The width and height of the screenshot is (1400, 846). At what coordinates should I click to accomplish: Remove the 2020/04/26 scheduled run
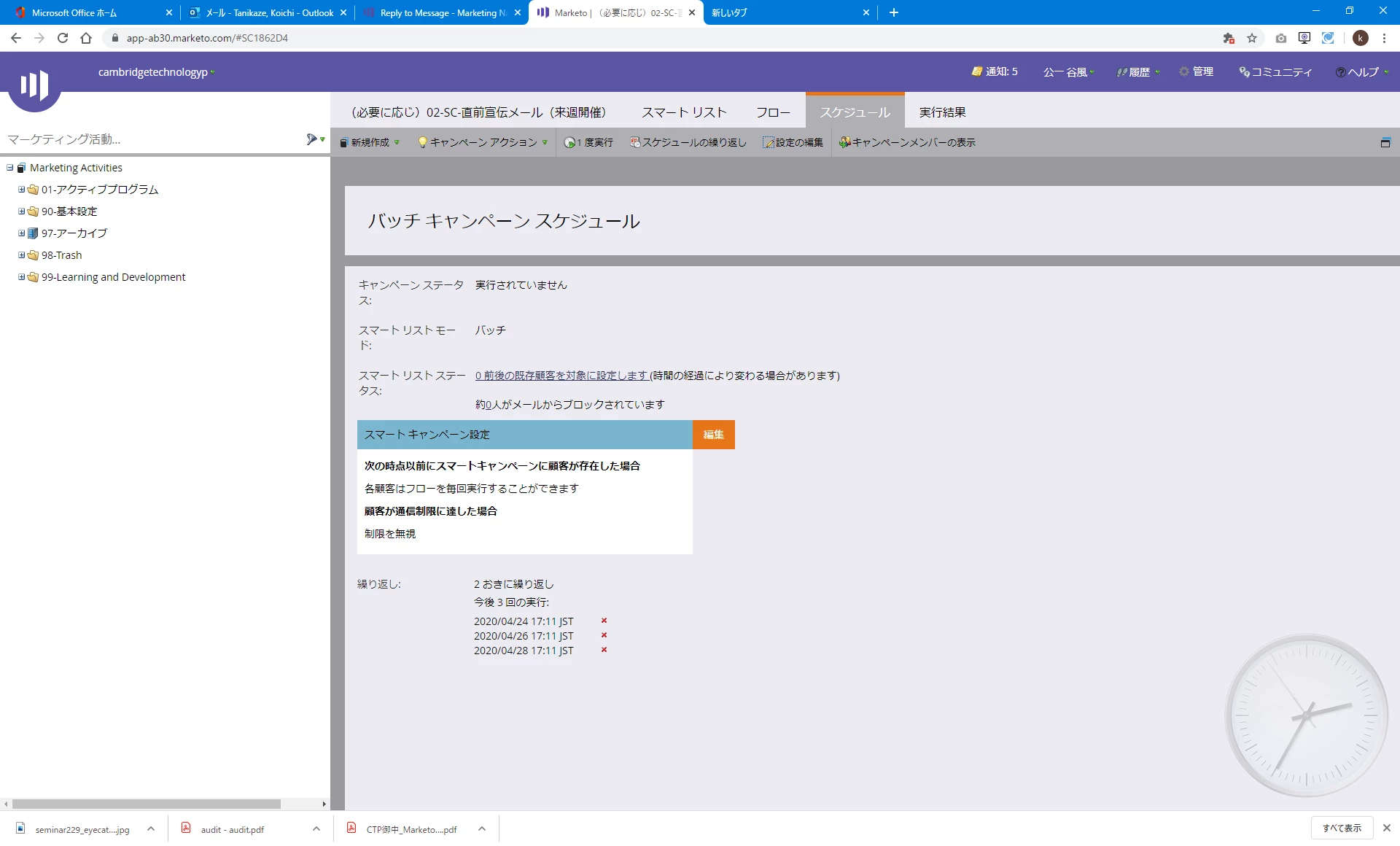tap(604, 635)
